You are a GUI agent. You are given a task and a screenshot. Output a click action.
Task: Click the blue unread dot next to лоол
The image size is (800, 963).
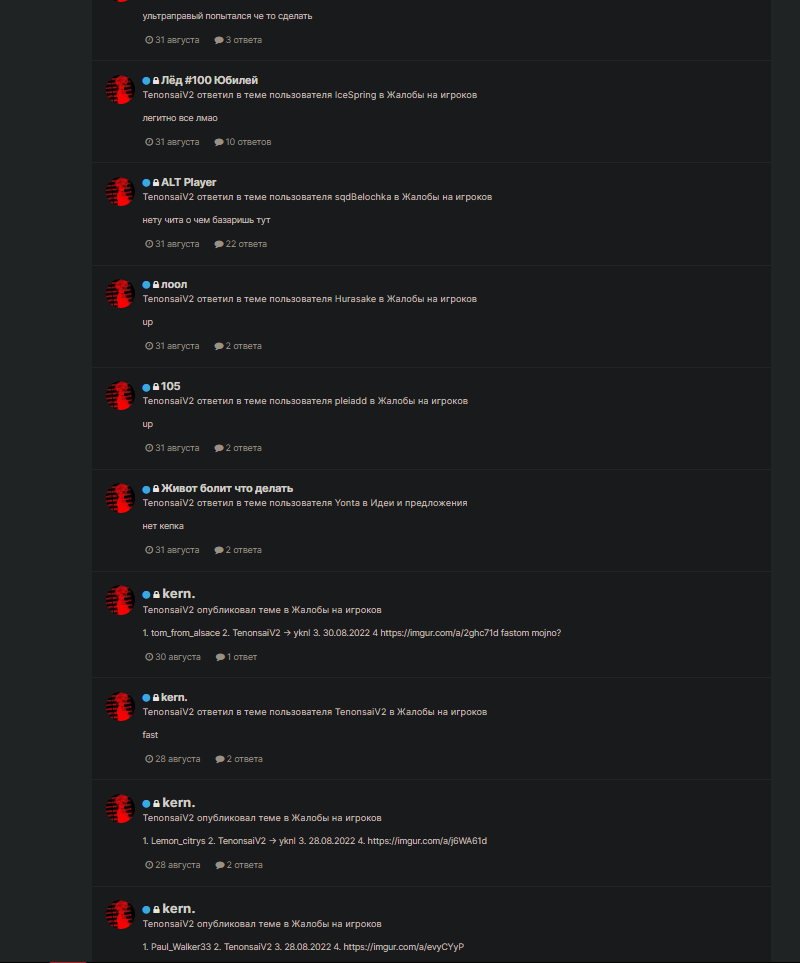coord(146,285)
